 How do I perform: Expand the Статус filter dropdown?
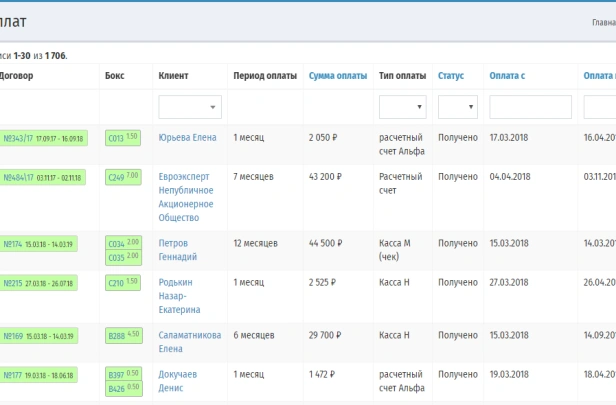457,107
